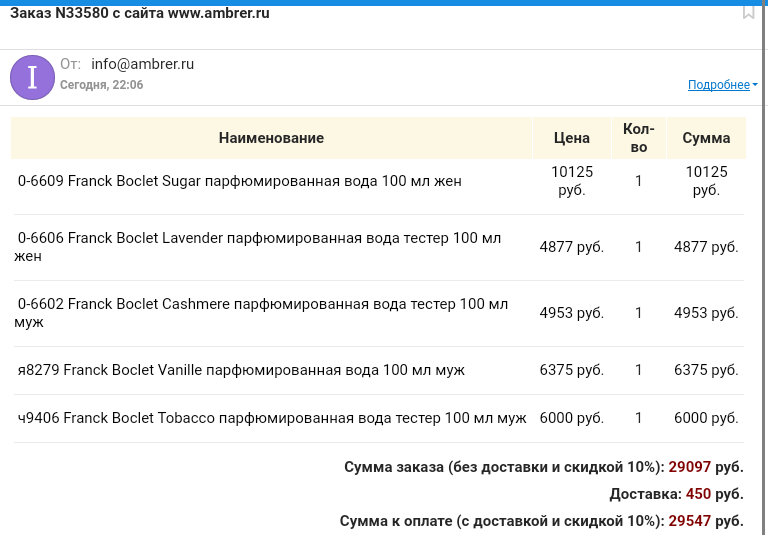The image size is (768, 535).
Task: Select the Franck Boclet Sugar item row
Action: coord(379,181)
